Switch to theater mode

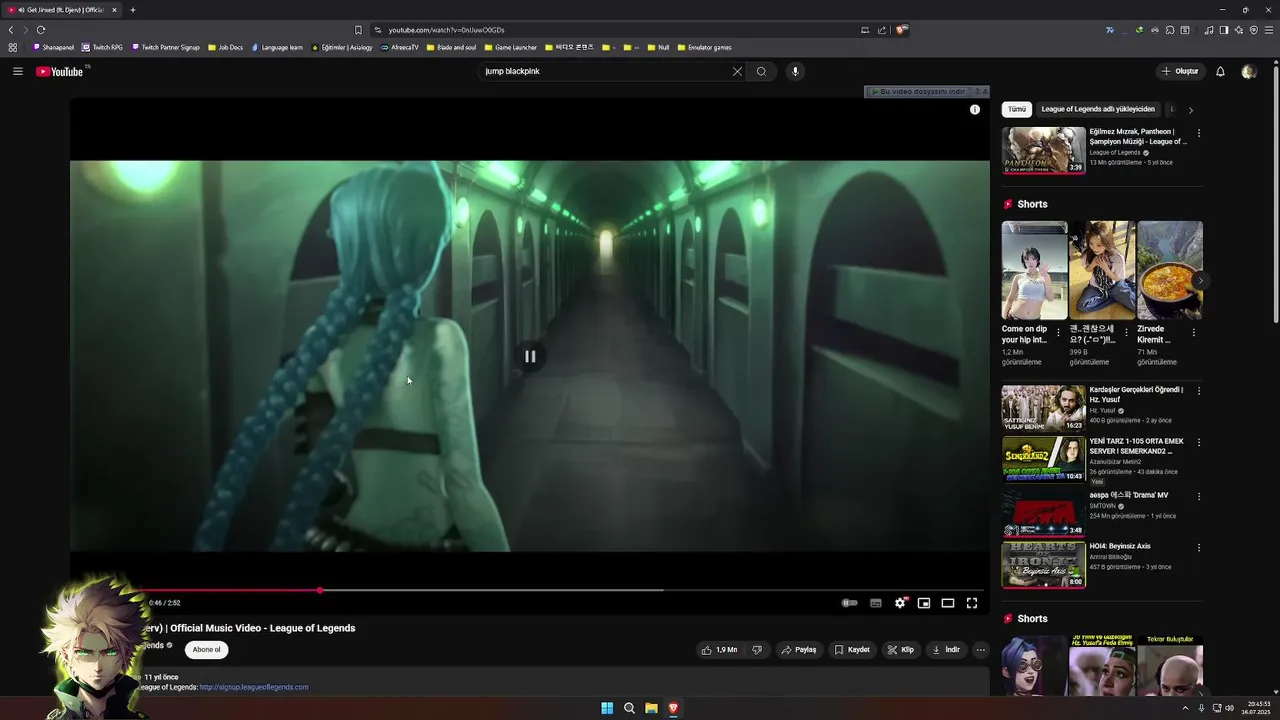click(x=948, y=603)
